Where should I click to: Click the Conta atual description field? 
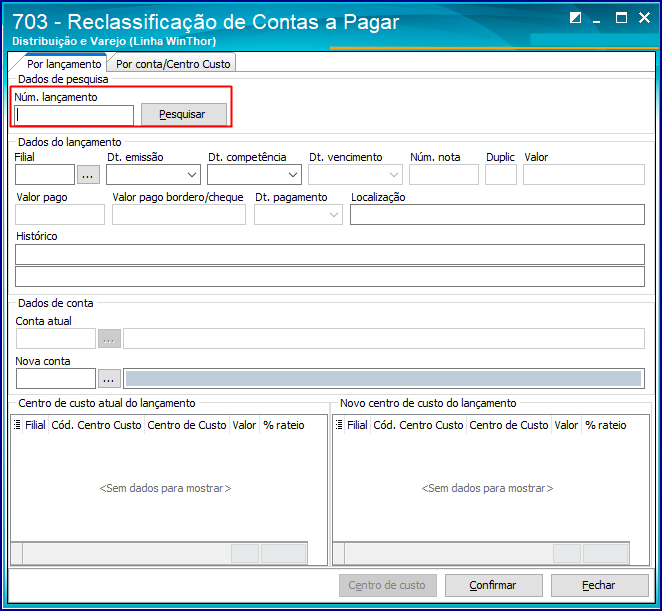(x=384, y=339)
